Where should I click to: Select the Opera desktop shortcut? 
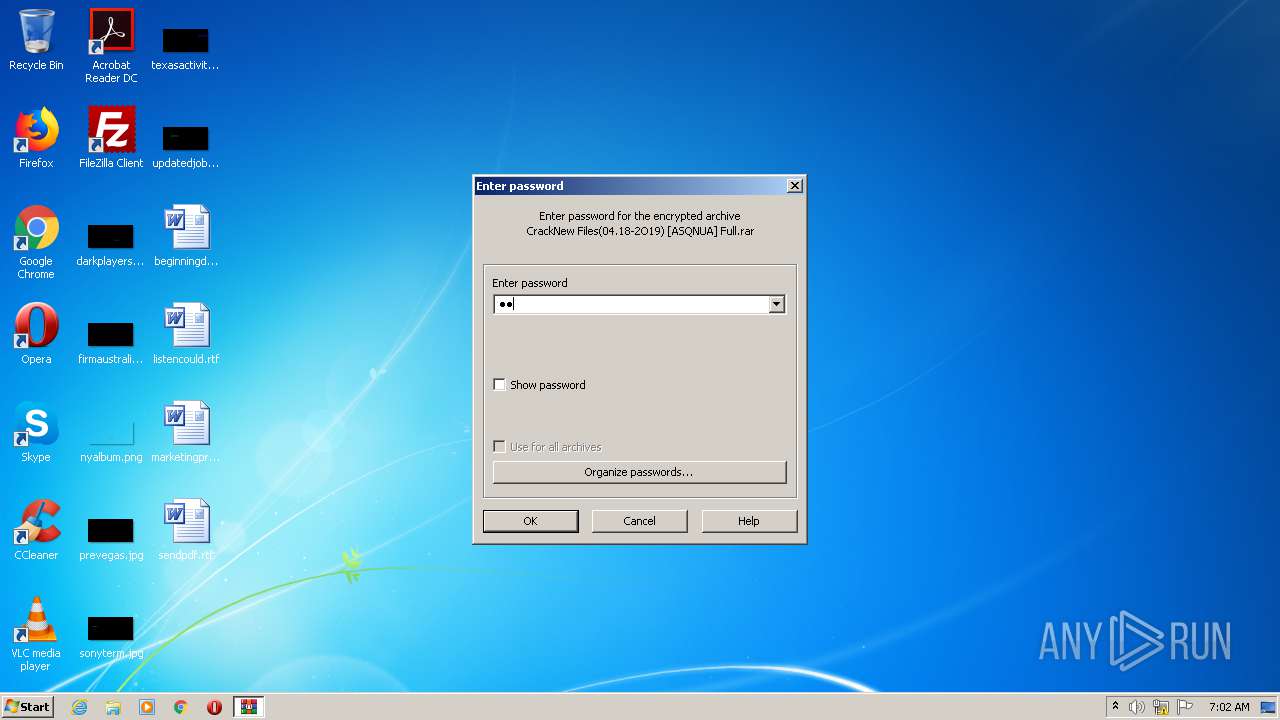click(36, 334)
